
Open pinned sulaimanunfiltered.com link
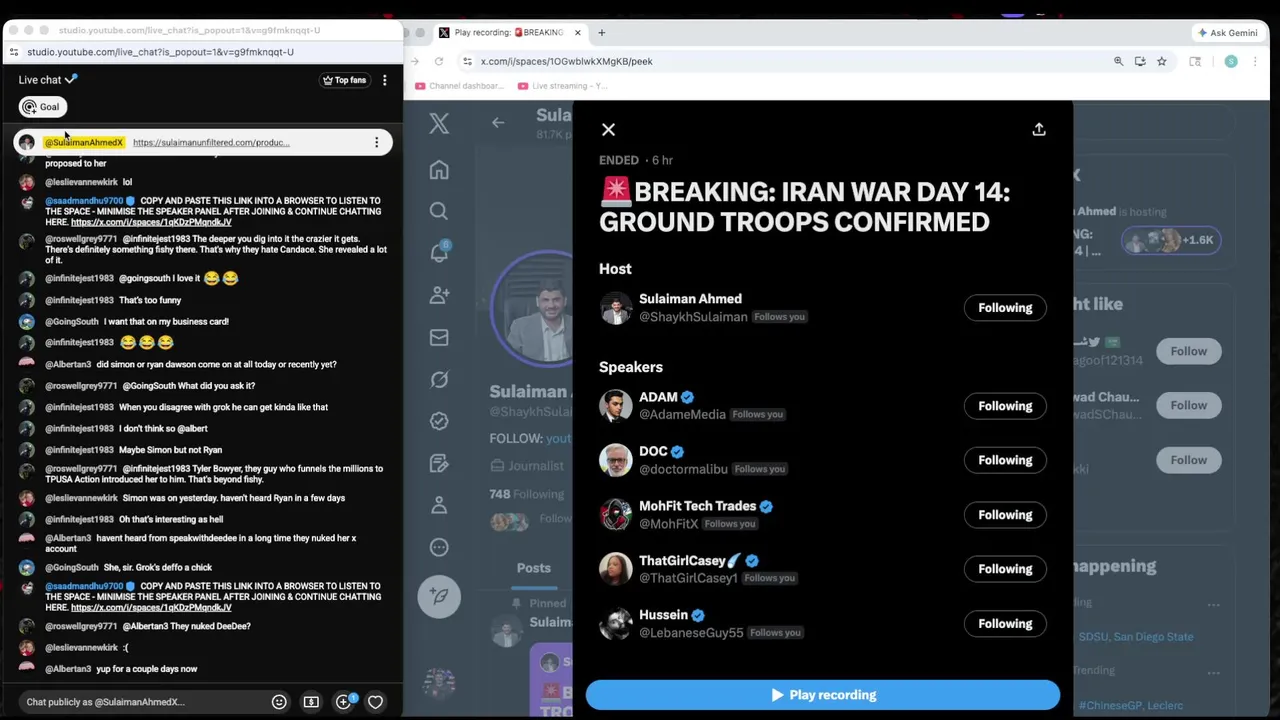pos(211,142)
